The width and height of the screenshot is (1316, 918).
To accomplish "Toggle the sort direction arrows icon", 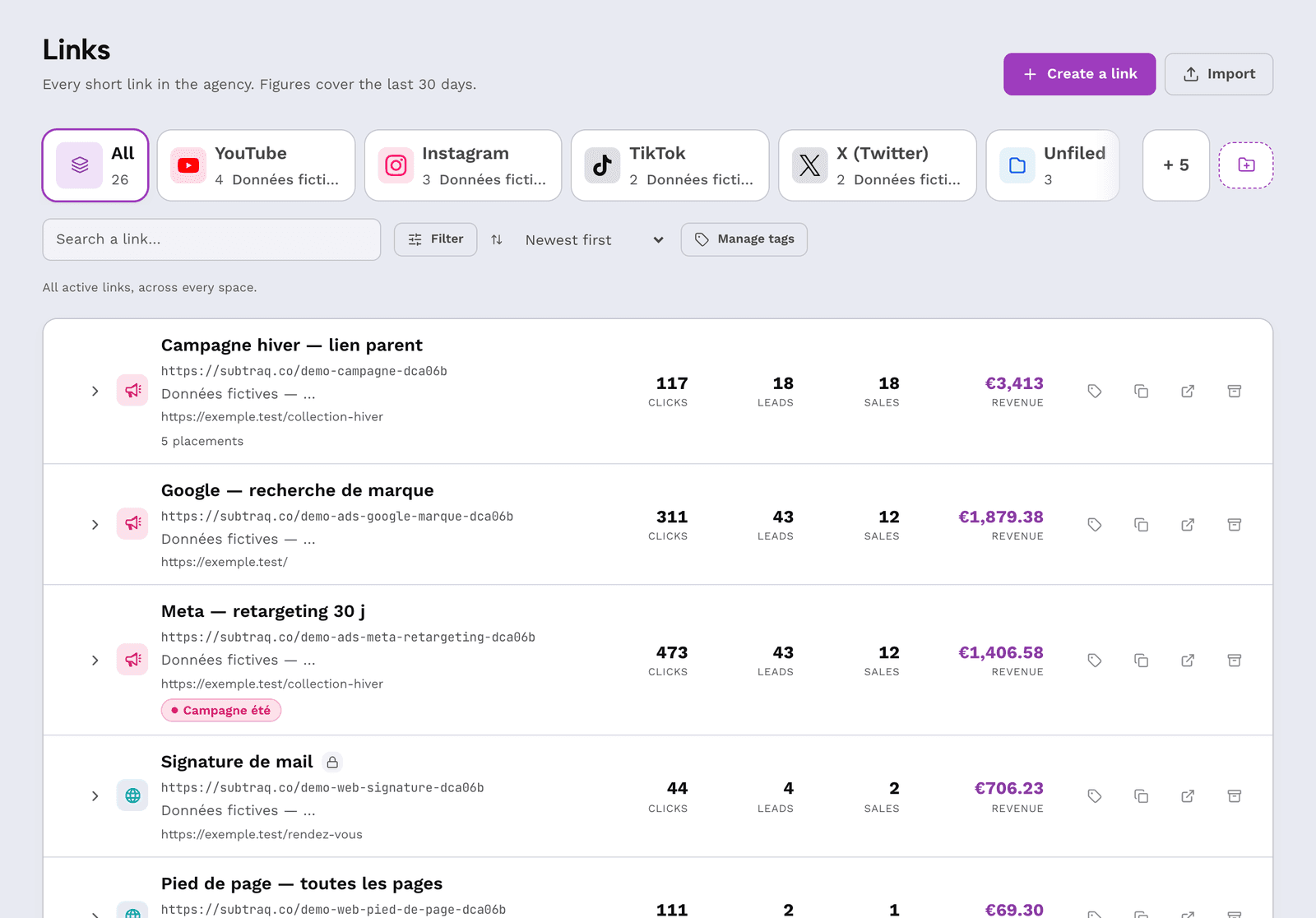I will (497, 239).
